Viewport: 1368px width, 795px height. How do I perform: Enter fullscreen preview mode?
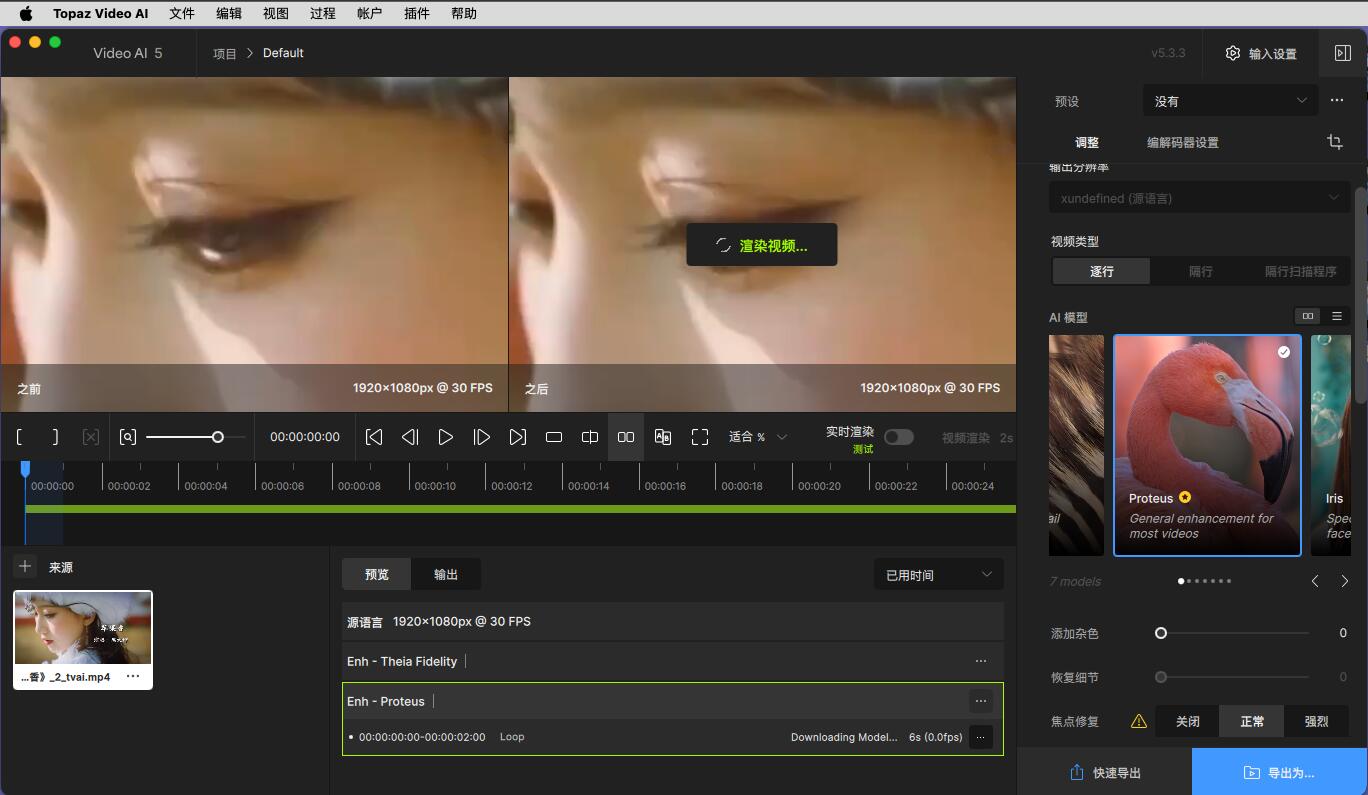click(700, 437)
